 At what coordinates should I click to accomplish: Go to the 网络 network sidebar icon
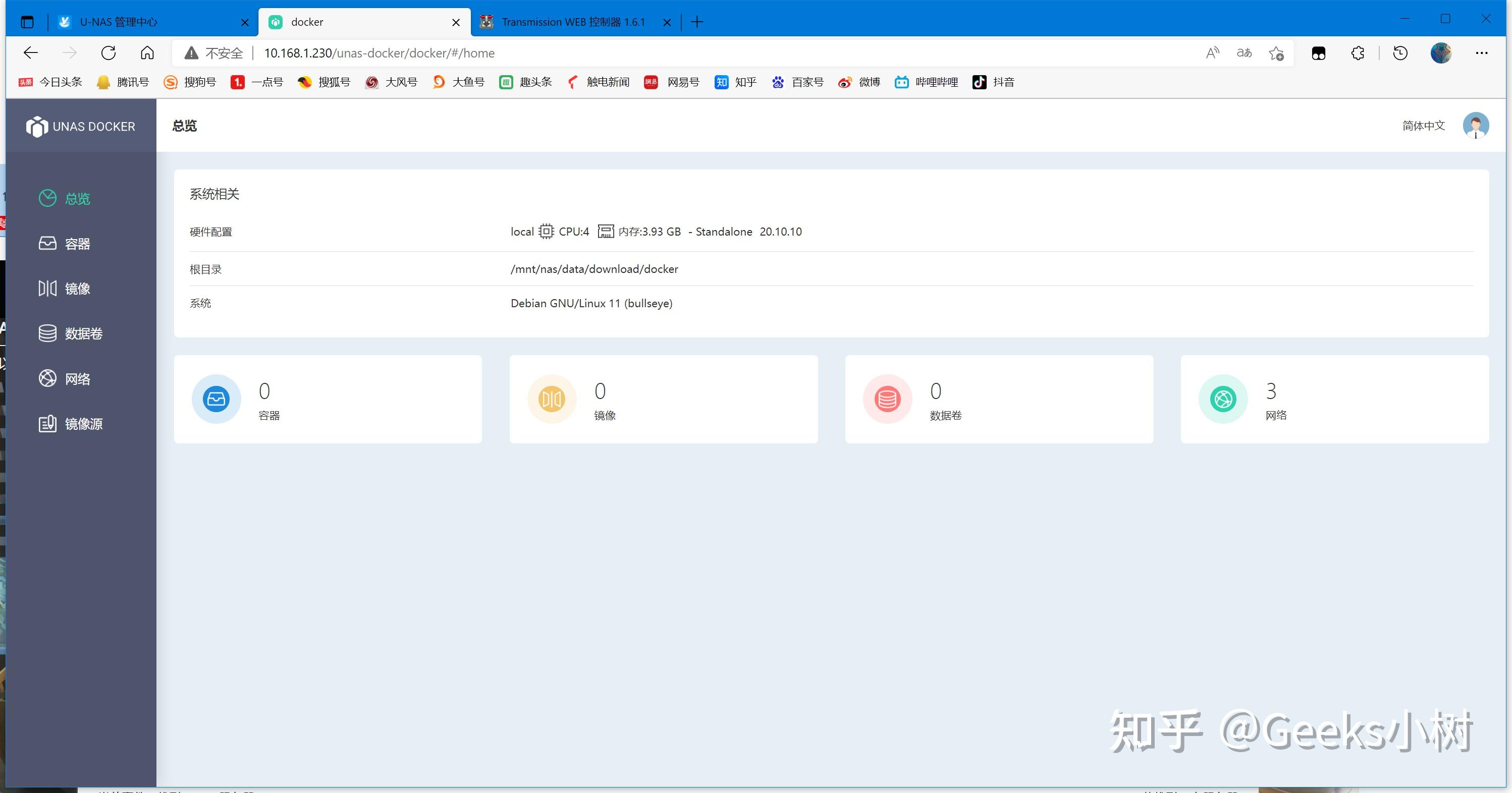tap(47, 378)
